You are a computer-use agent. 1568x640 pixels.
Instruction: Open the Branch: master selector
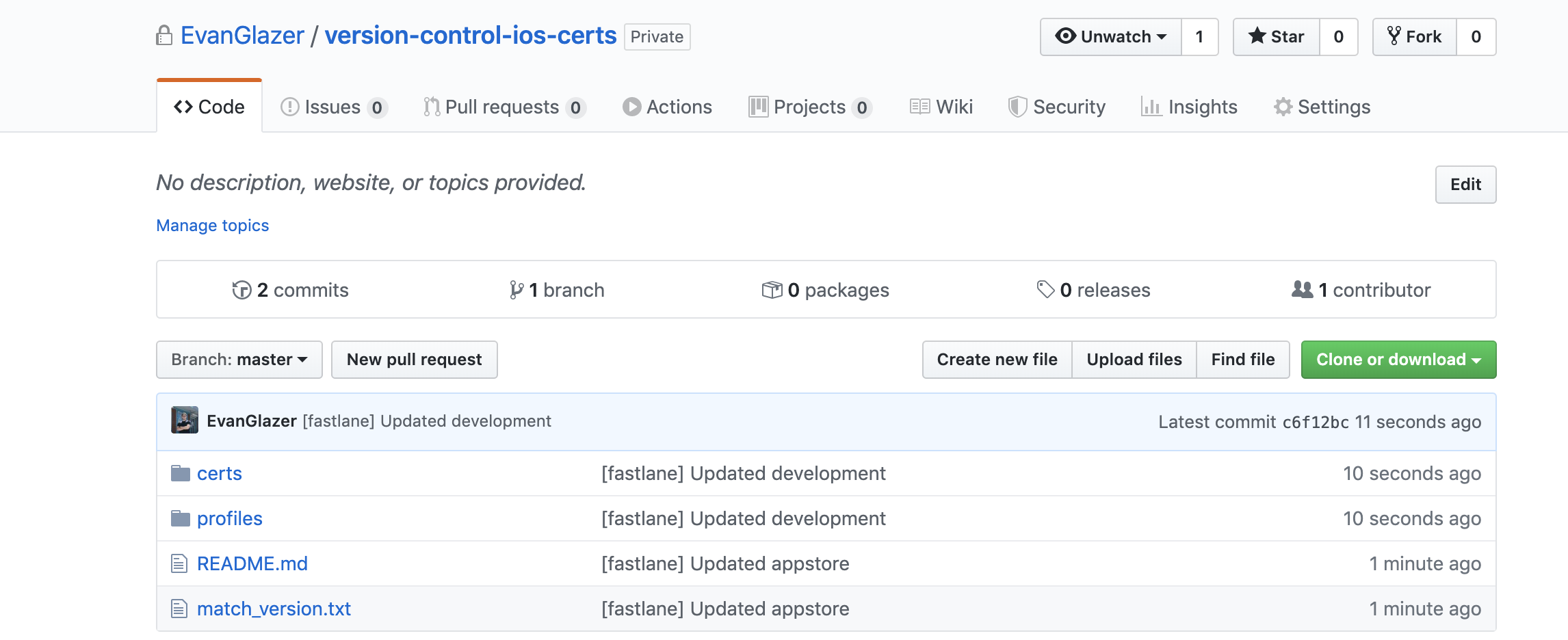coord(239,360)
